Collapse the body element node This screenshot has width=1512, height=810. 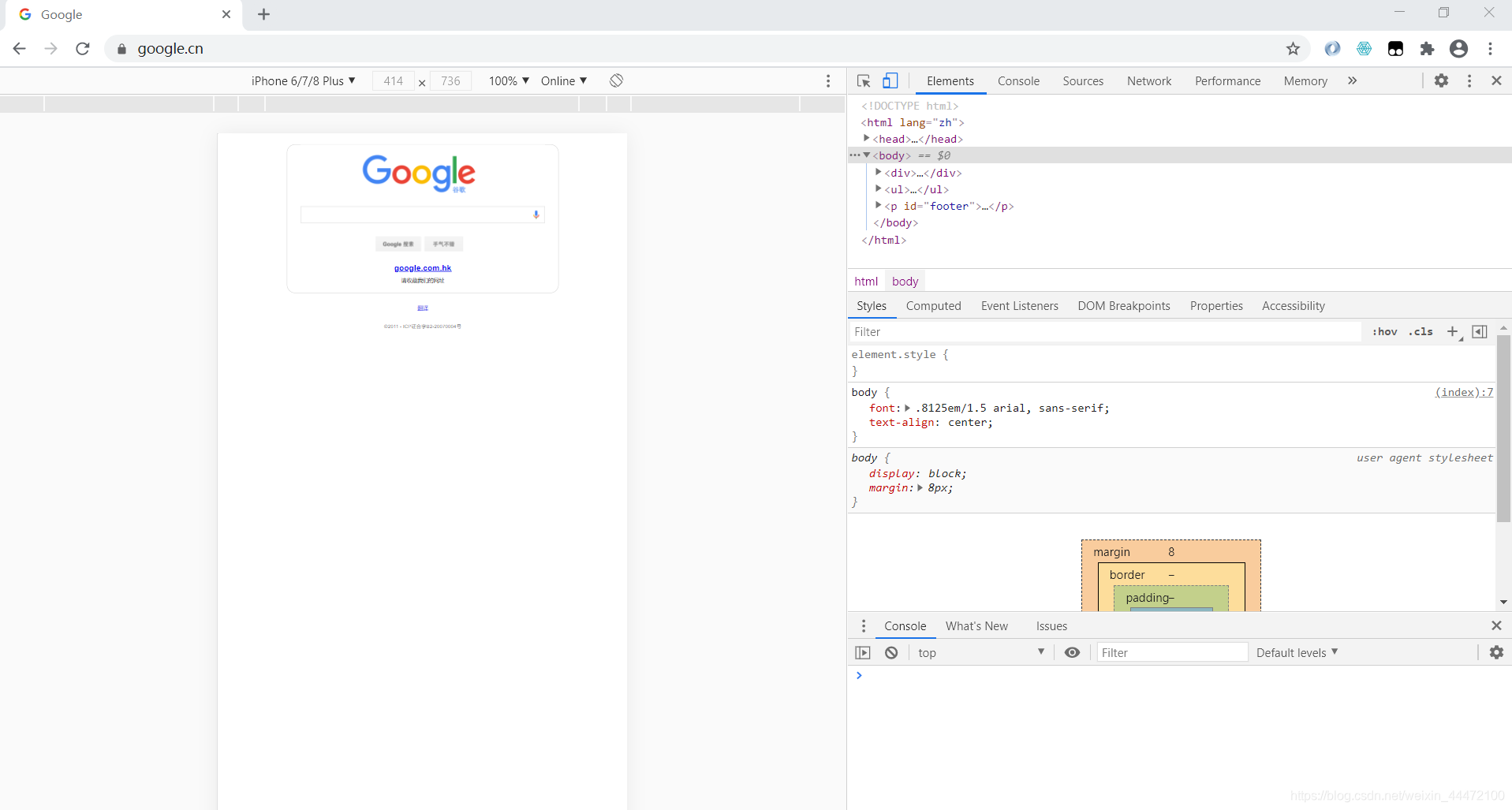click(x=867, y=155)
